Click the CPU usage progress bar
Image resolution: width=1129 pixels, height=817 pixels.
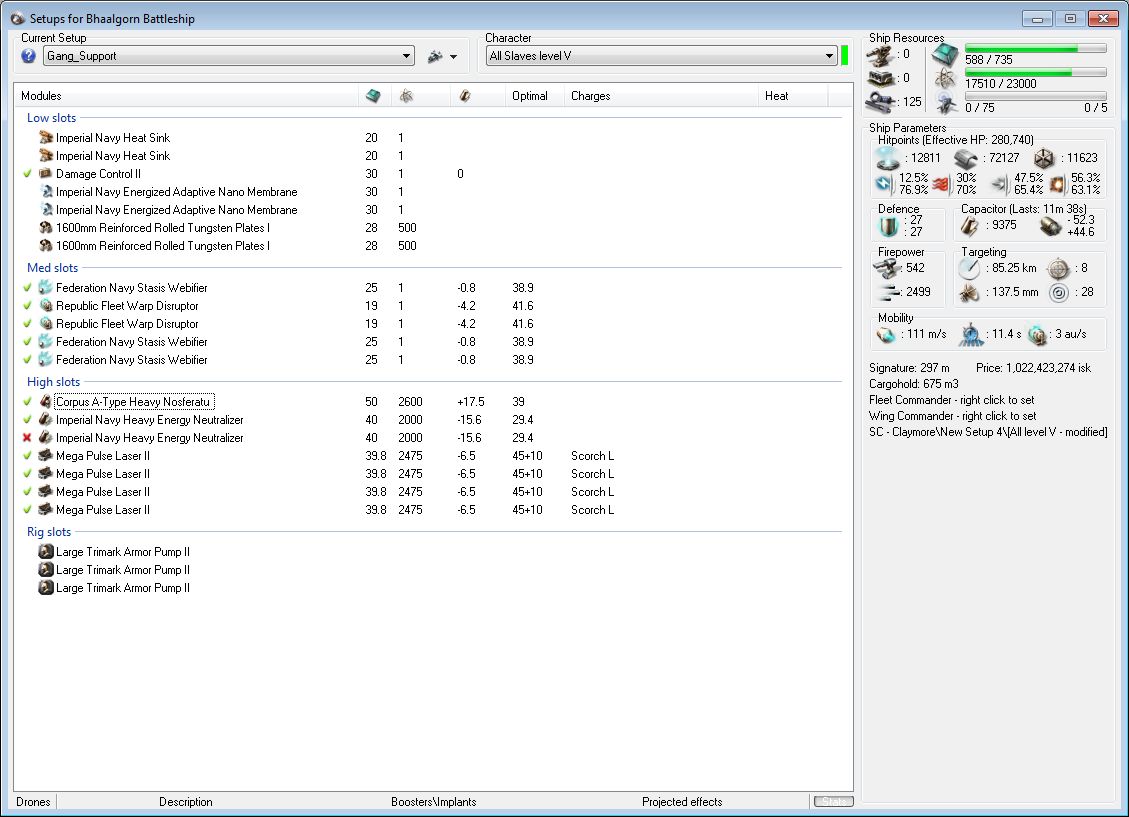click(1035, 48)
